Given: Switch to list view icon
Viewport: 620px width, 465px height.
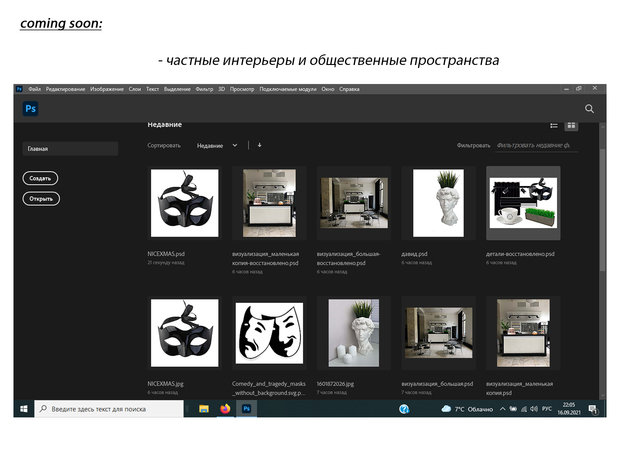Looking at the screenshot, I should [x=554, y=126].
